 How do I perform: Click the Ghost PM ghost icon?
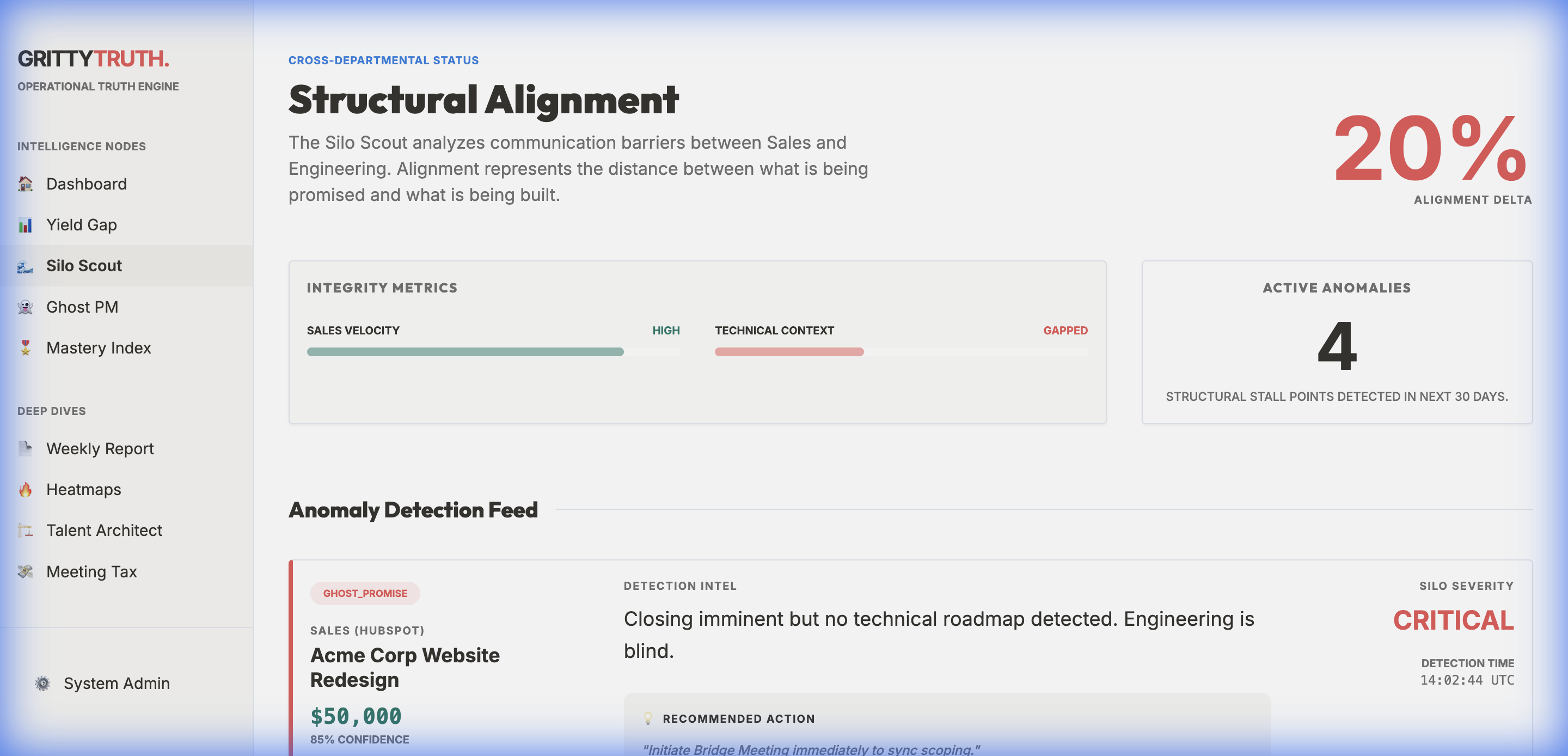click(25, 307)
